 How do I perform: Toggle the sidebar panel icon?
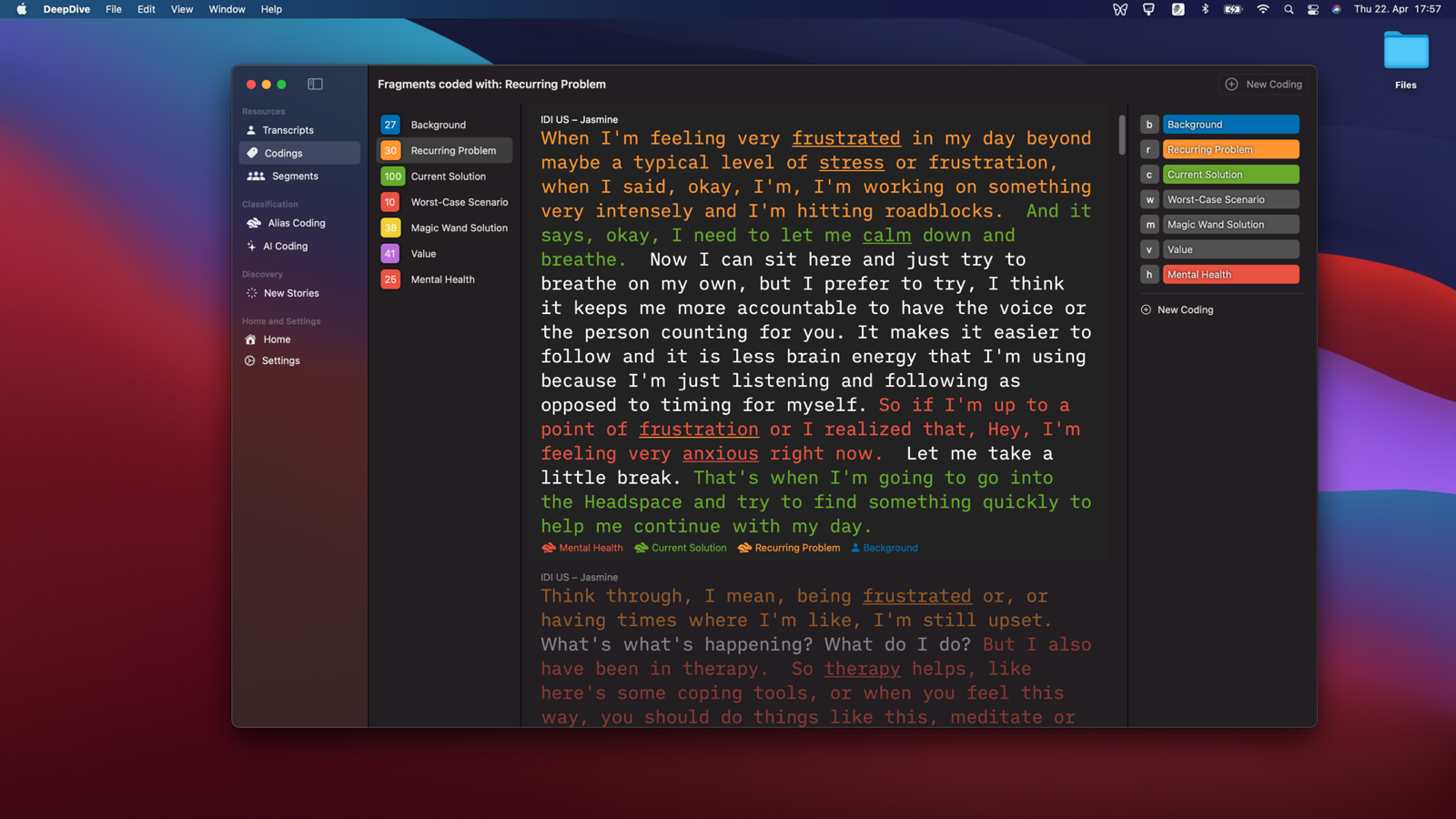coord(315,84)
